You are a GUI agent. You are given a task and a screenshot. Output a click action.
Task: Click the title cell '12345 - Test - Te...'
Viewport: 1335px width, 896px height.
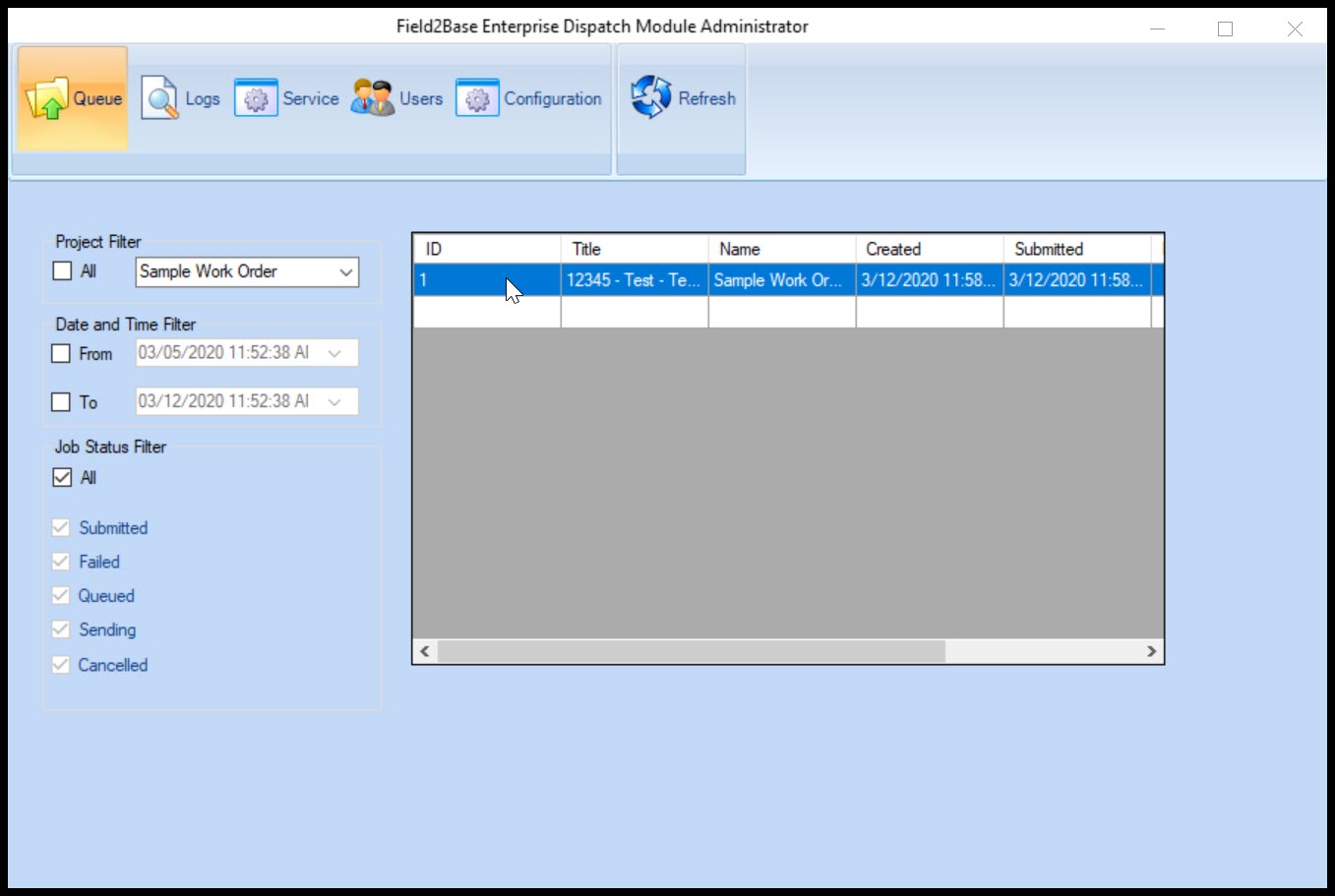coord(635,280)
